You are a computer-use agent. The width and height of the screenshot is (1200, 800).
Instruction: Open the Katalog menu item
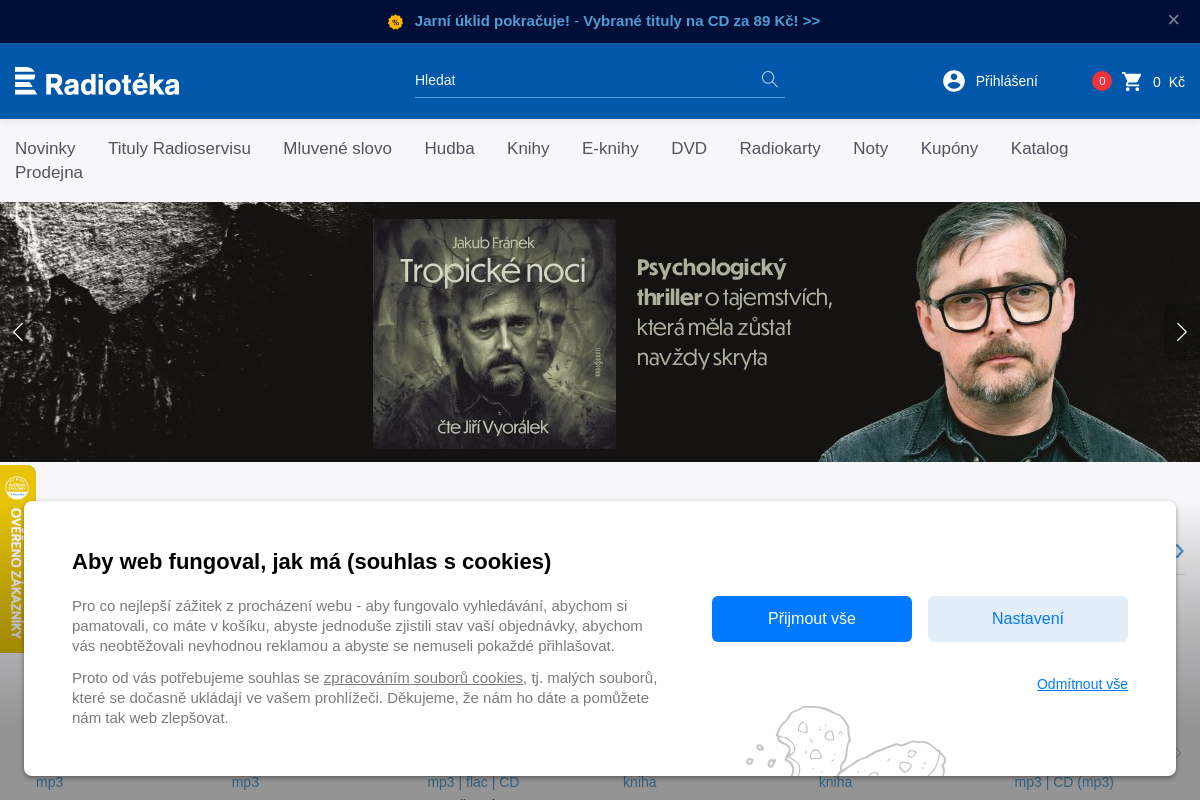(x=1039, y=148)
